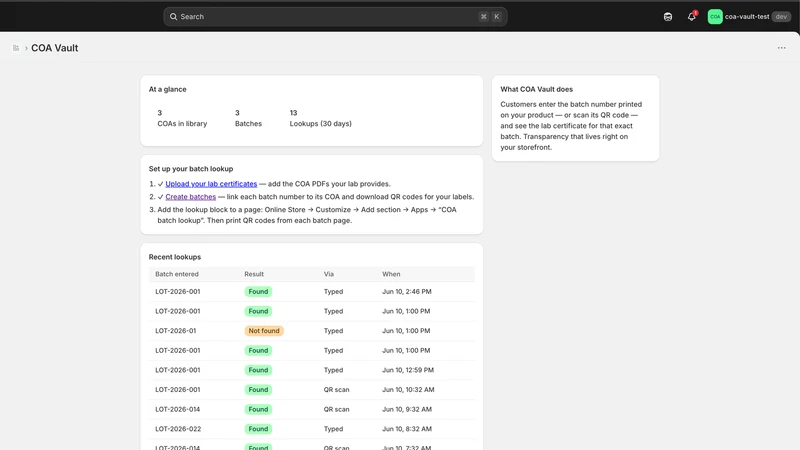This screenshot has width=800, height=450.
Task: Click the "Batch entered" column header
Action: point(177,274)
